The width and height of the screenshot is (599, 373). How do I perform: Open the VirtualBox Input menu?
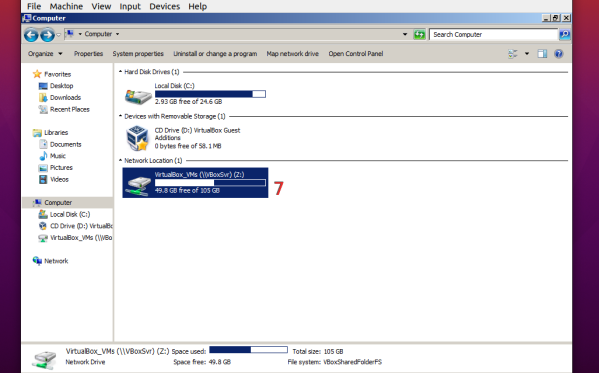point(130,6)
